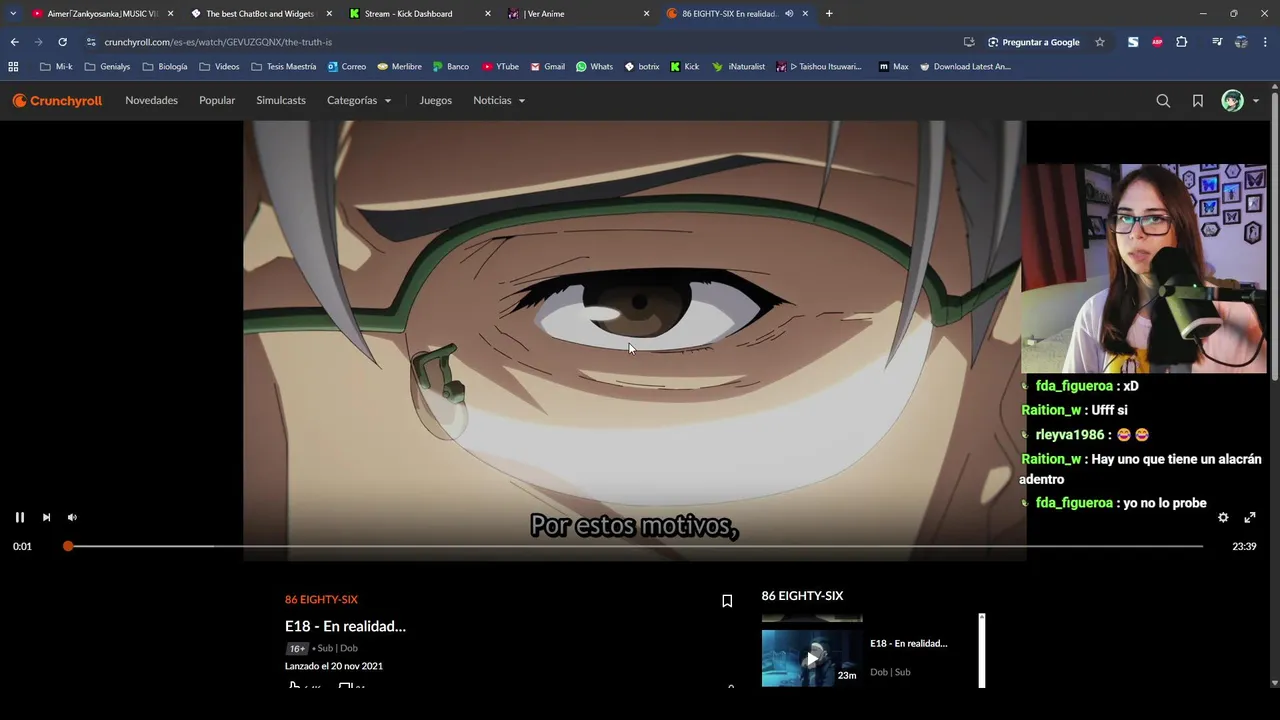The height and width of the screenshot is (720, 1280).
Task: Open Popular page
Action: pyautogui.click(x=217, y=100)
